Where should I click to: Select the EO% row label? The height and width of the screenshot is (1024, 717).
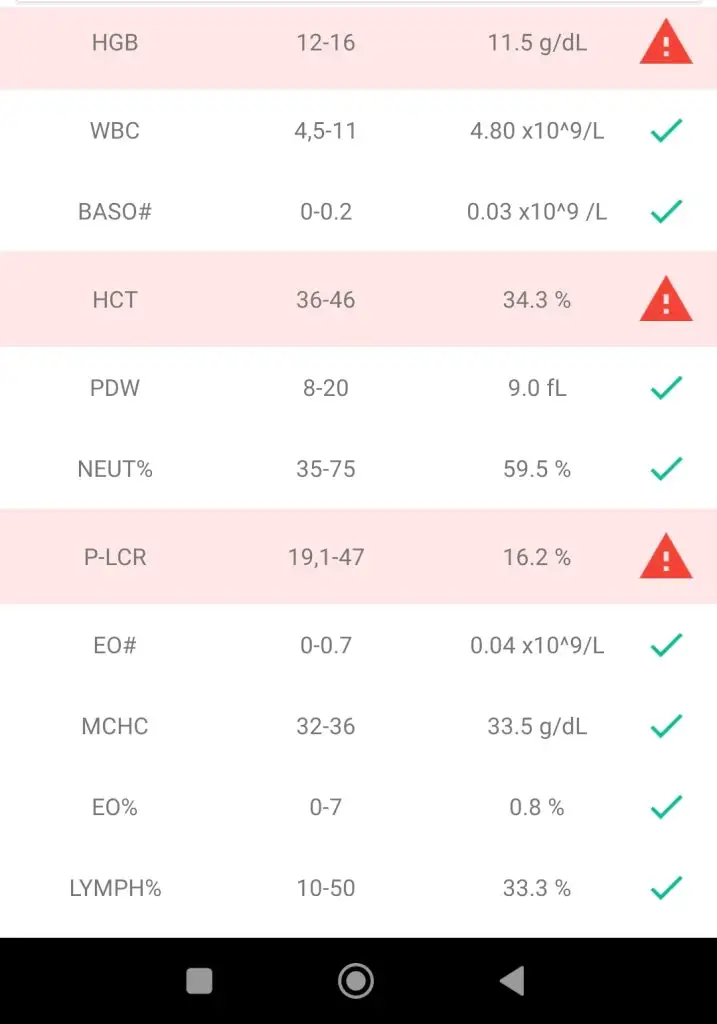click(115, 807)
